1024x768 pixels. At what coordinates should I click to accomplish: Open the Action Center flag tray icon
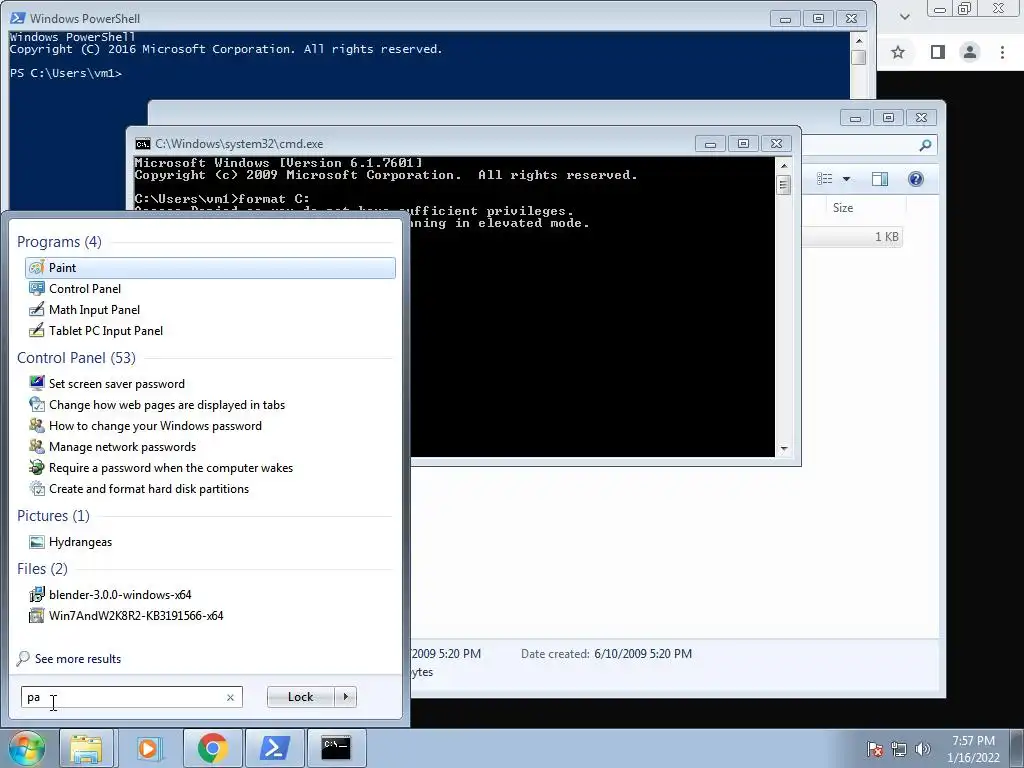pos(875,749)
